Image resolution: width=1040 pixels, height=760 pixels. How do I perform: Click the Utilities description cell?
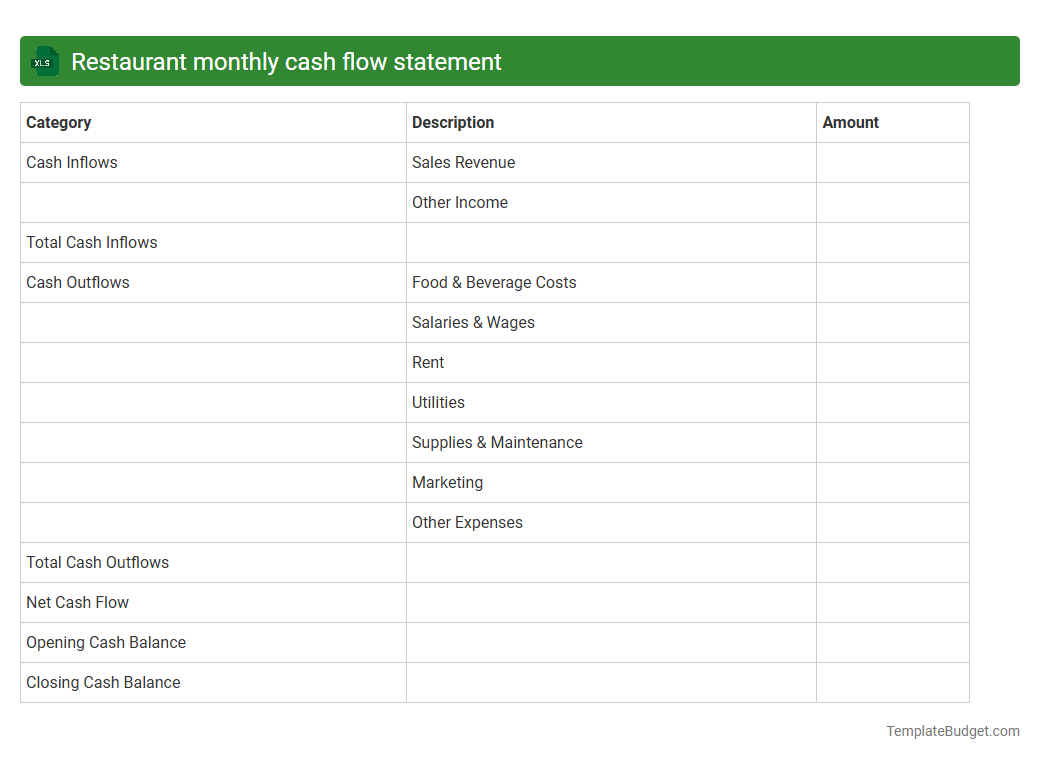[438, 402]
